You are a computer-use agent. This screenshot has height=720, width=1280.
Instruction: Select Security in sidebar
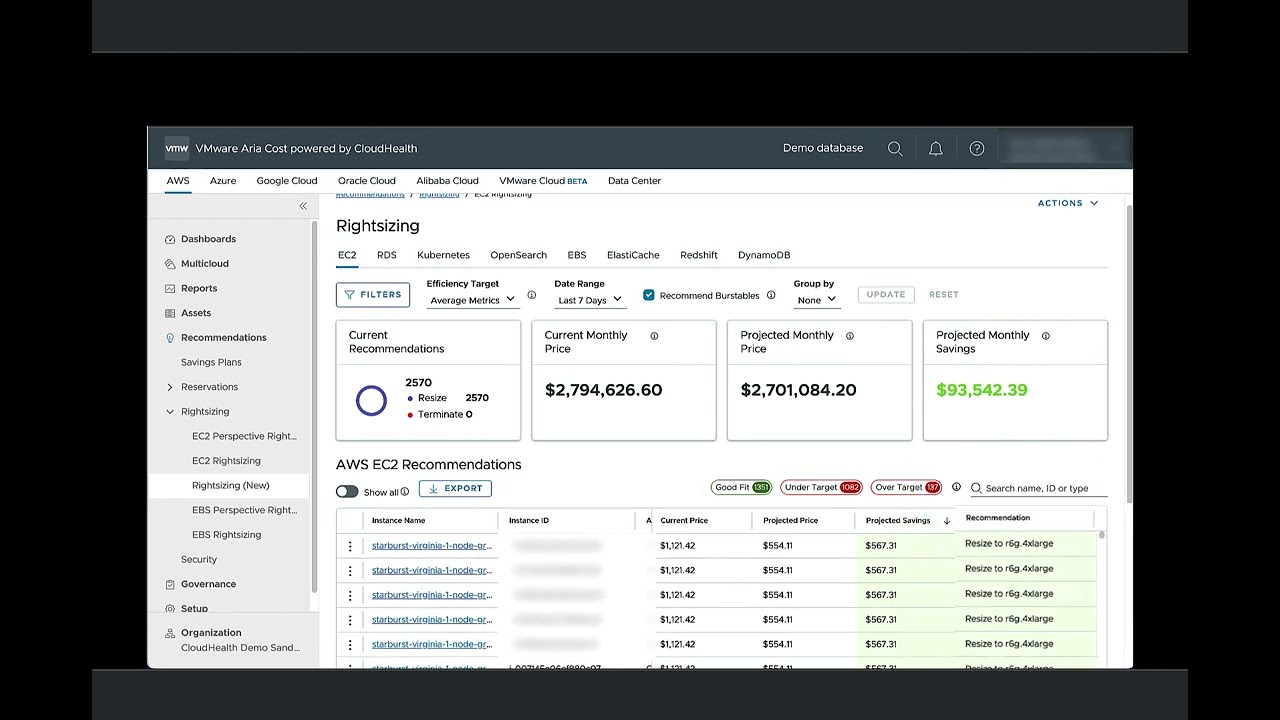(x=199, y=560)
